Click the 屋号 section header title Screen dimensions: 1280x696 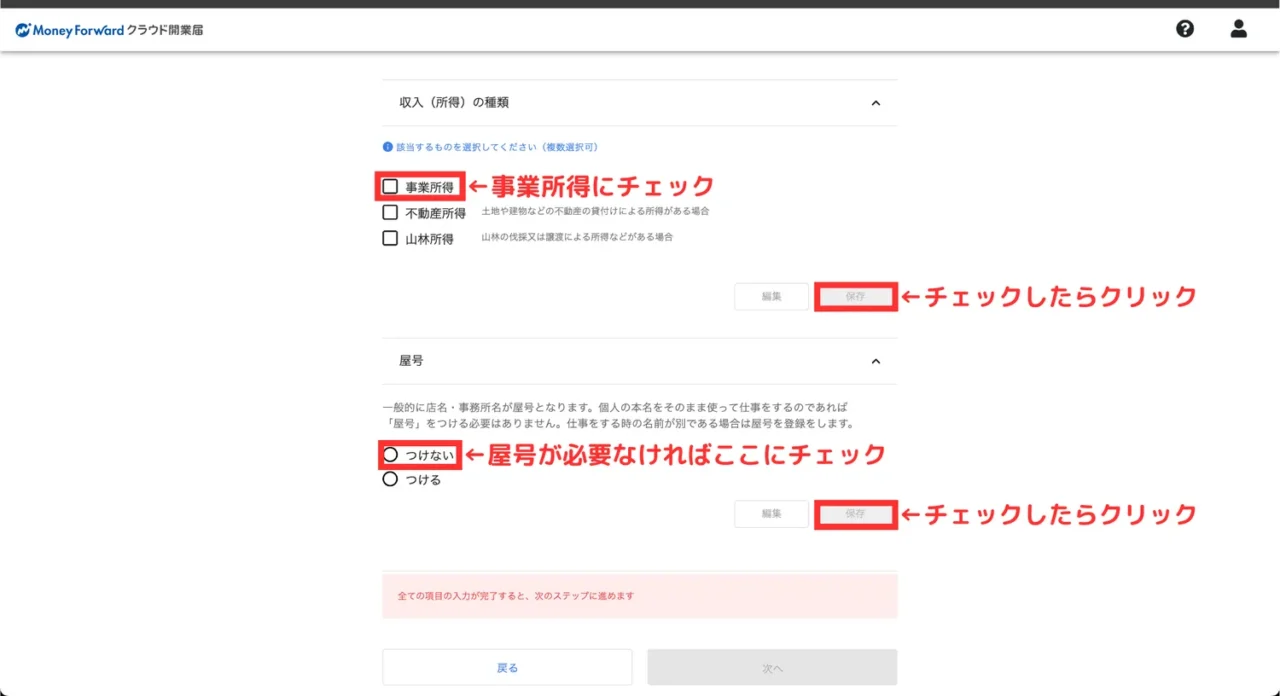point(411,361)
